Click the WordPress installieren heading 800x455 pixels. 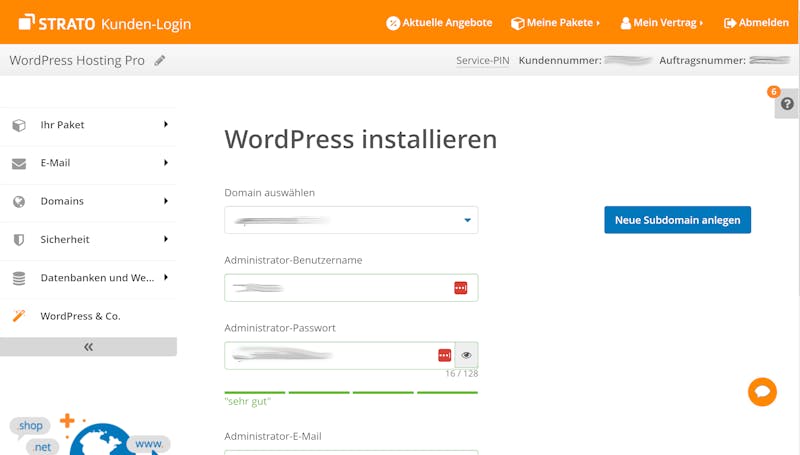click(x=361, y=139)
